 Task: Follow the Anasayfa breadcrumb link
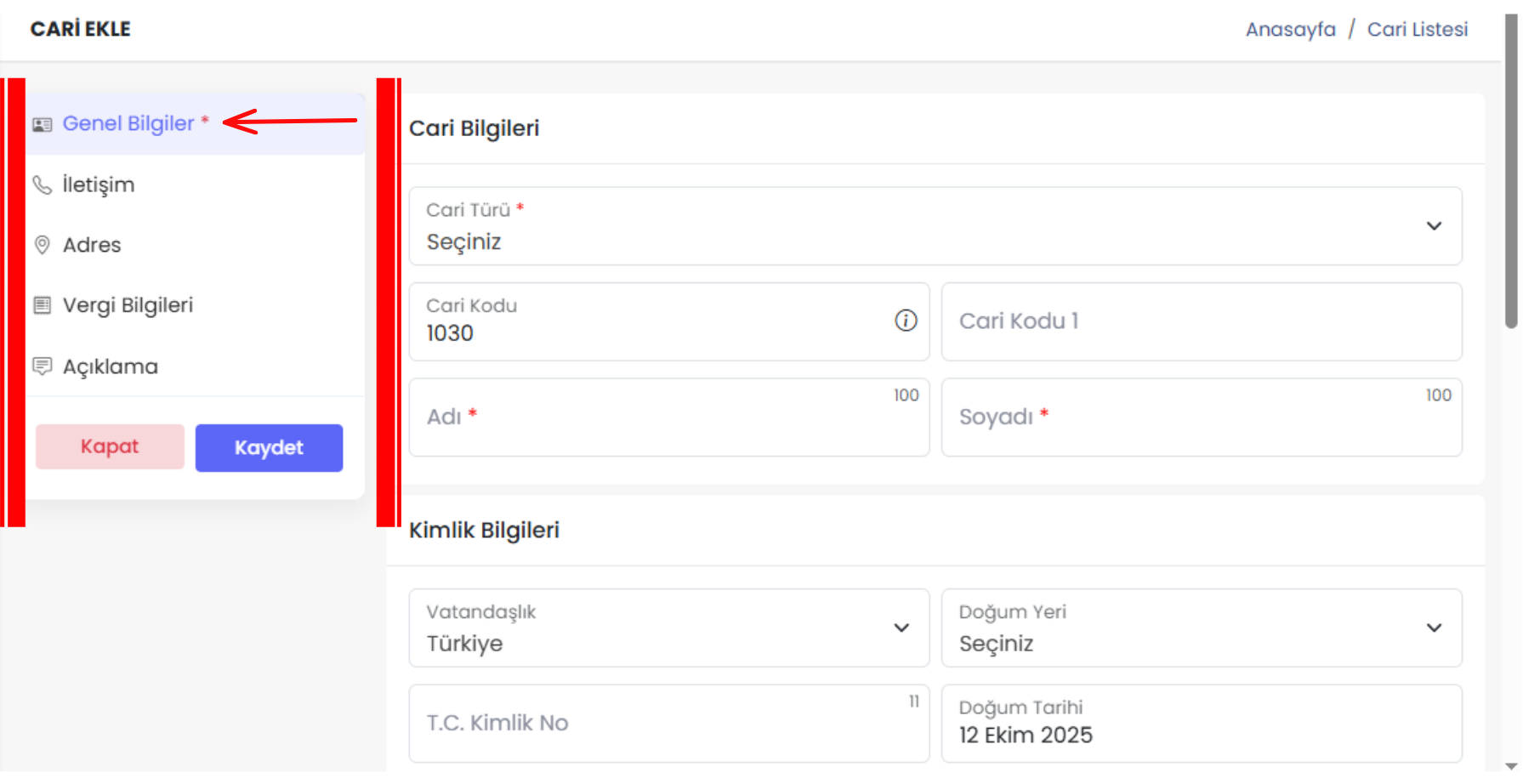click(x=1290, y=30)
